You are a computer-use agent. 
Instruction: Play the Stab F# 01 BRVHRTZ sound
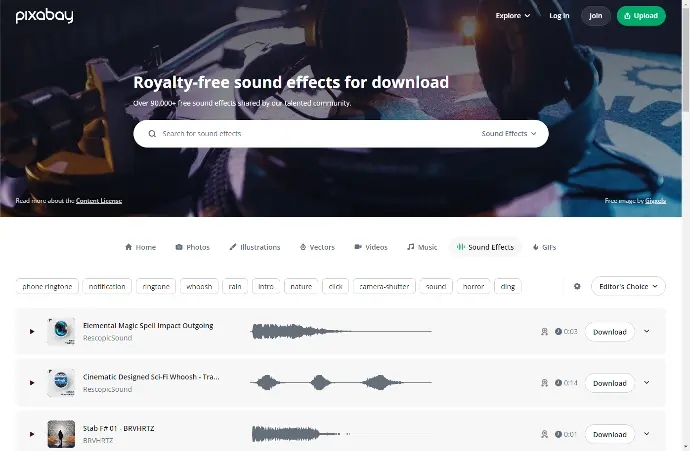(x=32, y=434)
